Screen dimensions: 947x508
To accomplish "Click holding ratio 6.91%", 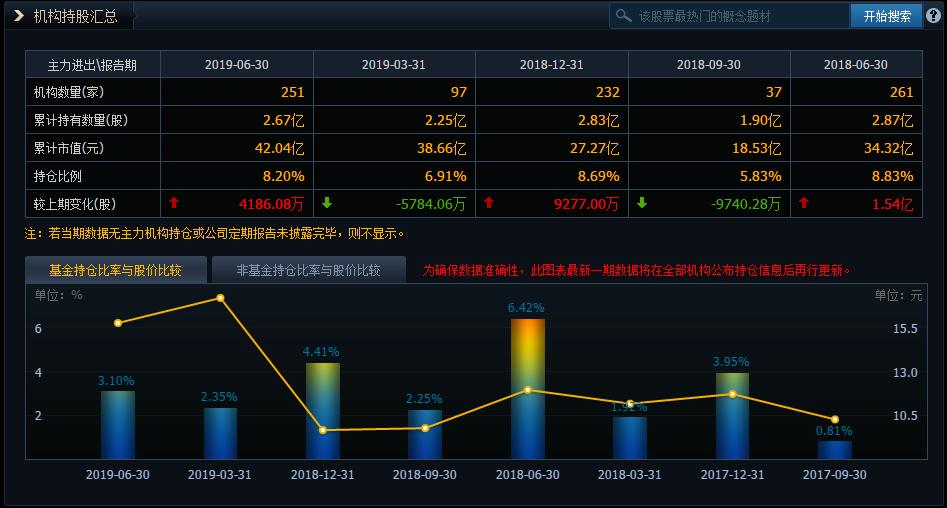I will (x=446, y=176).
